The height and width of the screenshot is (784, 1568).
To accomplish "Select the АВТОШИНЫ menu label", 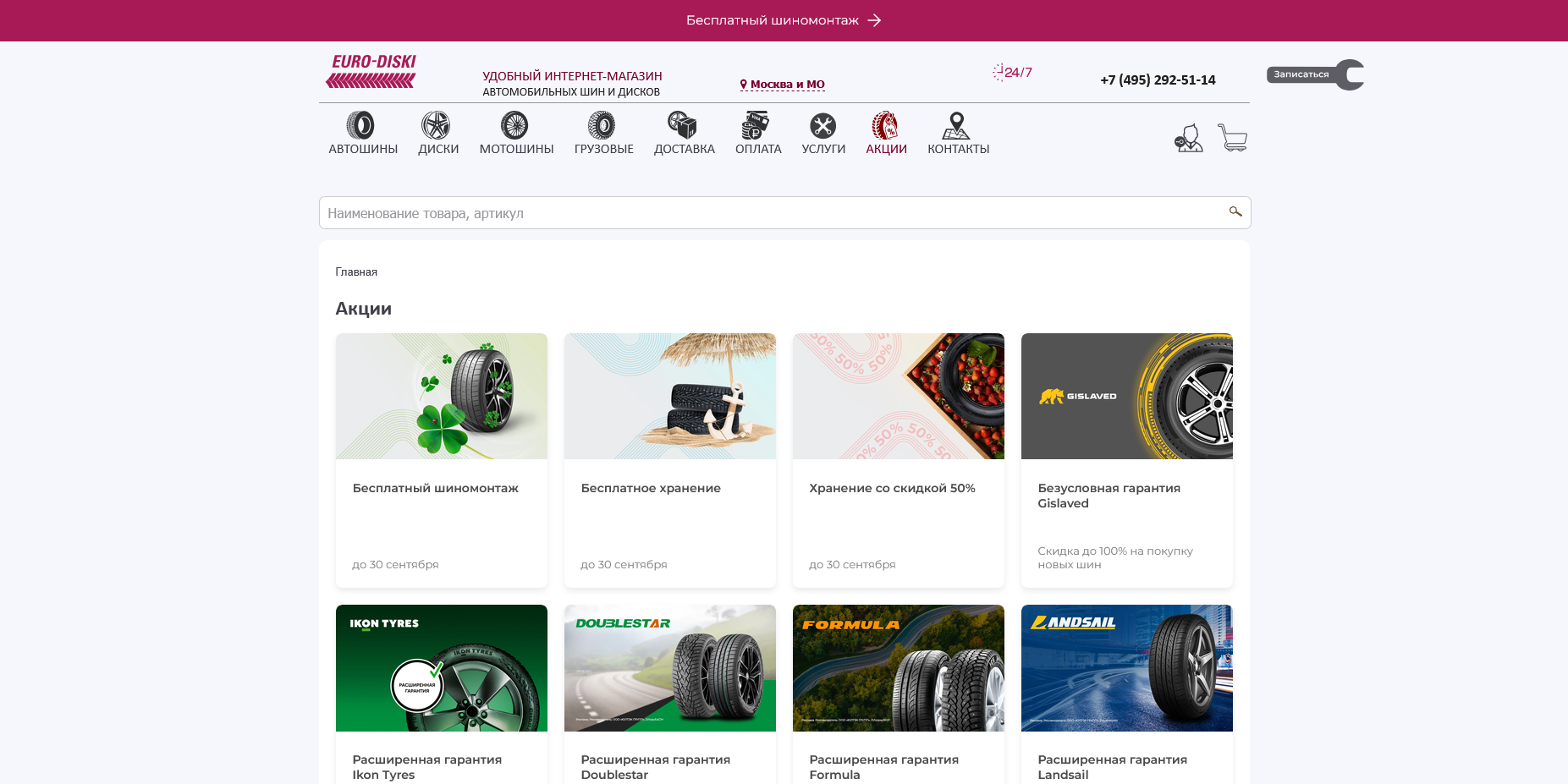I will click(363, 149).
